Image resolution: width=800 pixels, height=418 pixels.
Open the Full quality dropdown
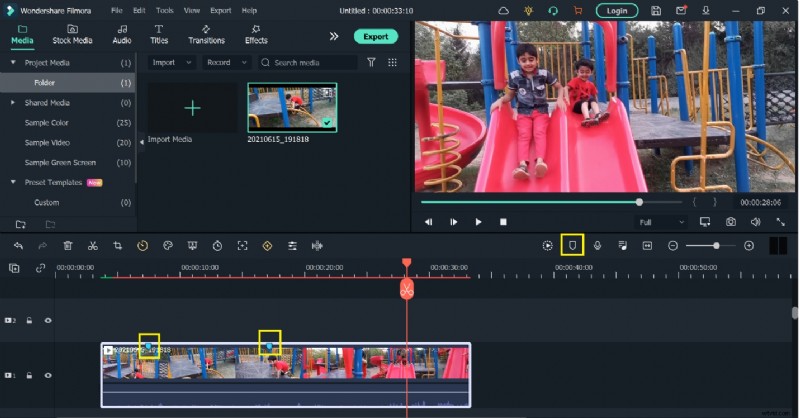point(661,222)
